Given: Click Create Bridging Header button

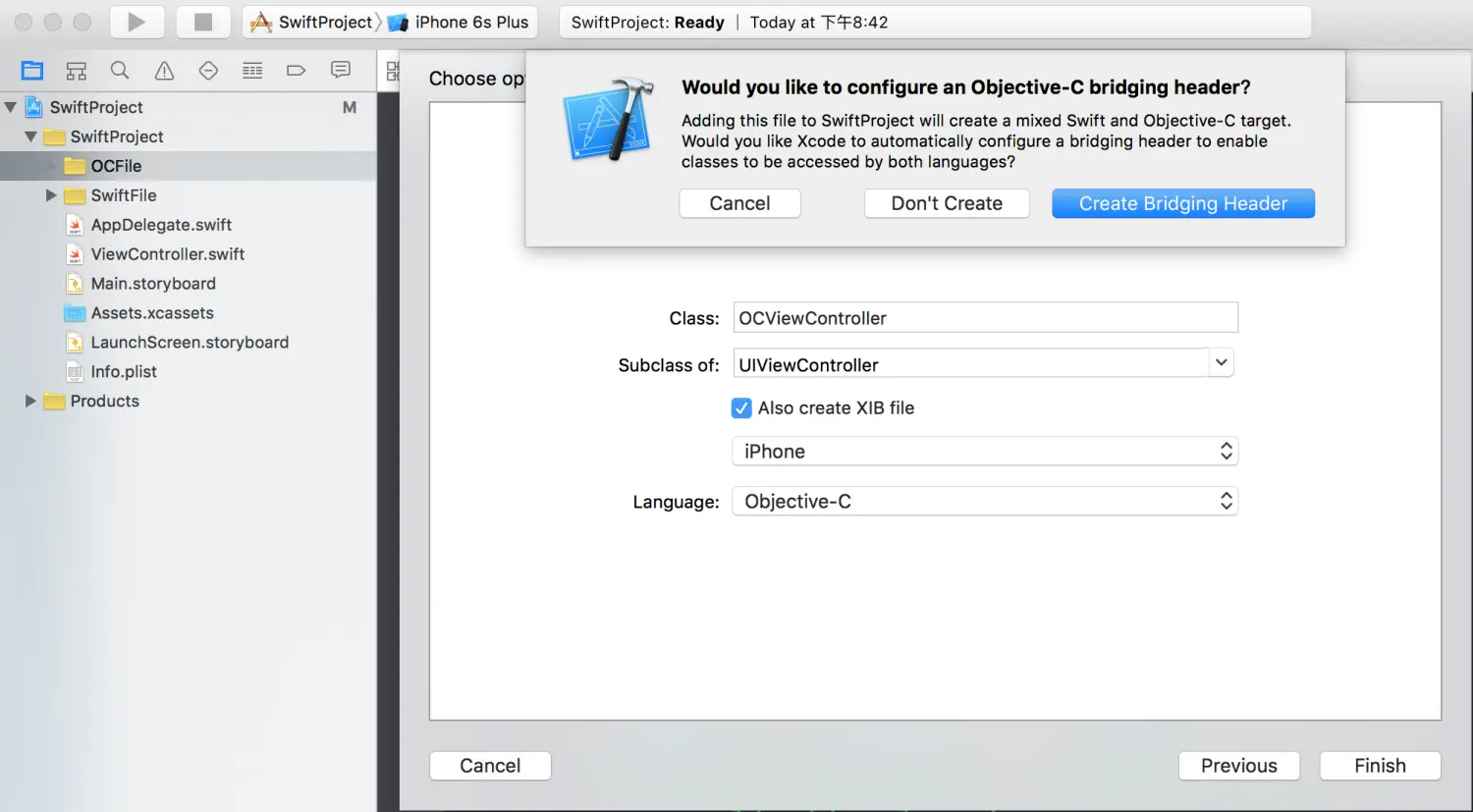Looking at the screenshot, I should (1183, 203).
